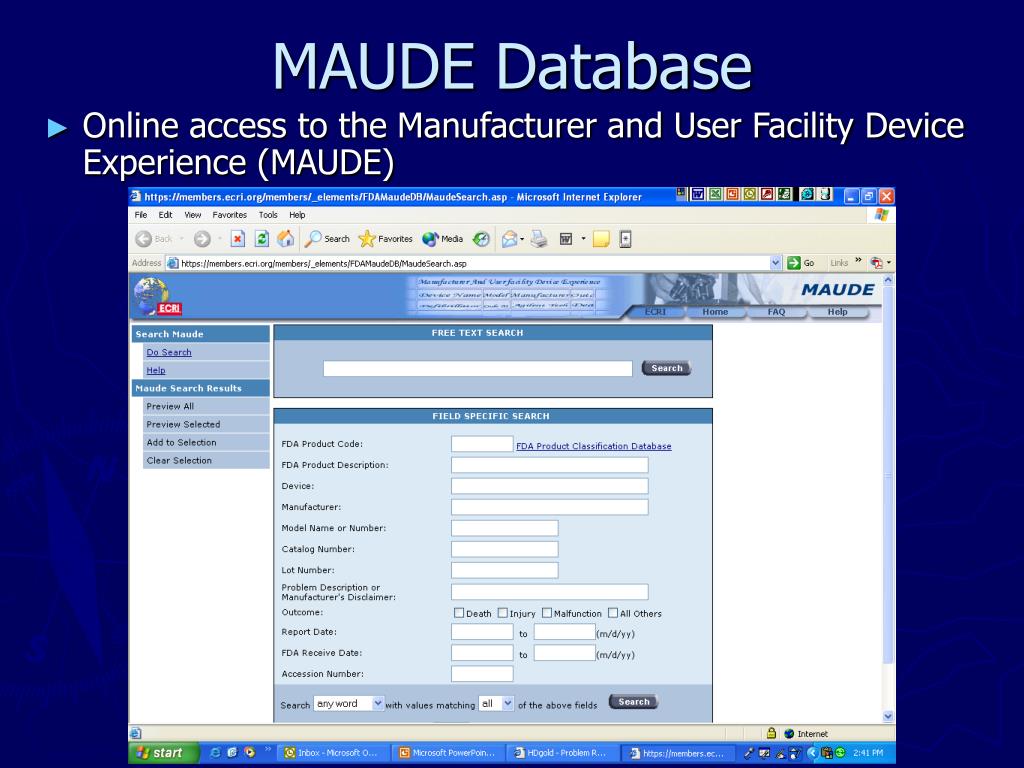Switch to FAQ tab in MAUDE header
The width and height of the screenshot is (1024, 768).
(x=776, y=312)
